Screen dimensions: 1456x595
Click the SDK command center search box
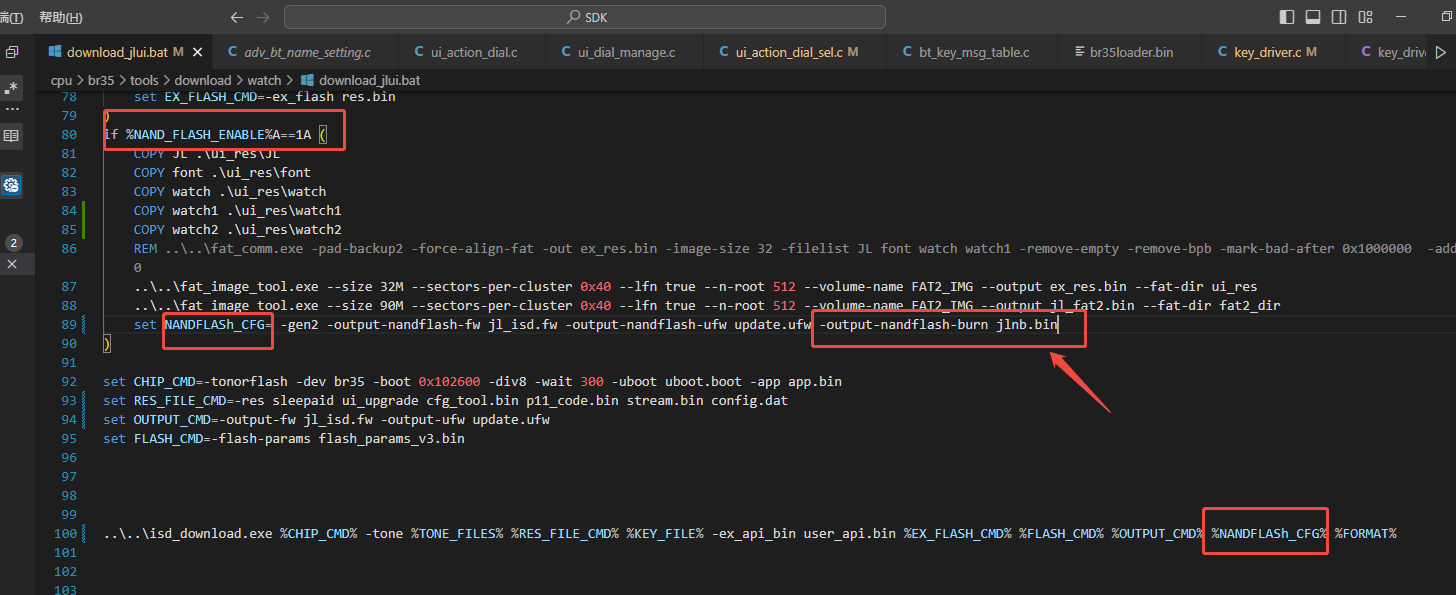click(585, 17)
